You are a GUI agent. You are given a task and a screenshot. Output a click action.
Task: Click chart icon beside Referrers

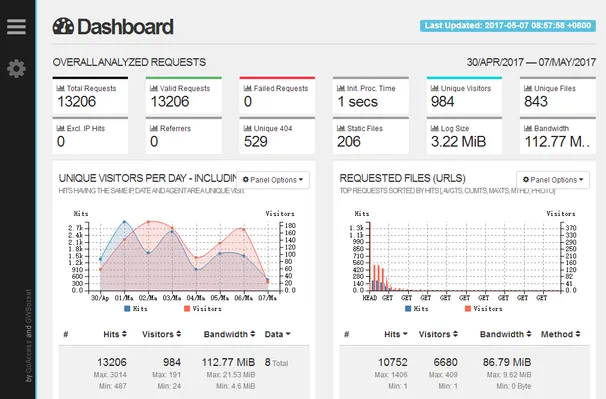click(x=154, y=128)
